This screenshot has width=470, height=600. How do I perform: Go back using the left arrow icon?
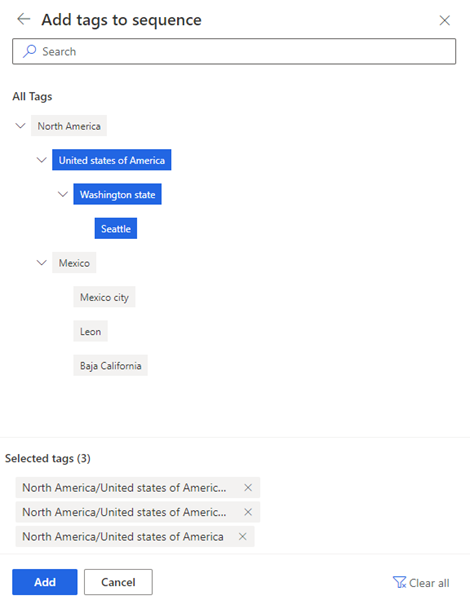pyautogui.click(x=24, y=19)
